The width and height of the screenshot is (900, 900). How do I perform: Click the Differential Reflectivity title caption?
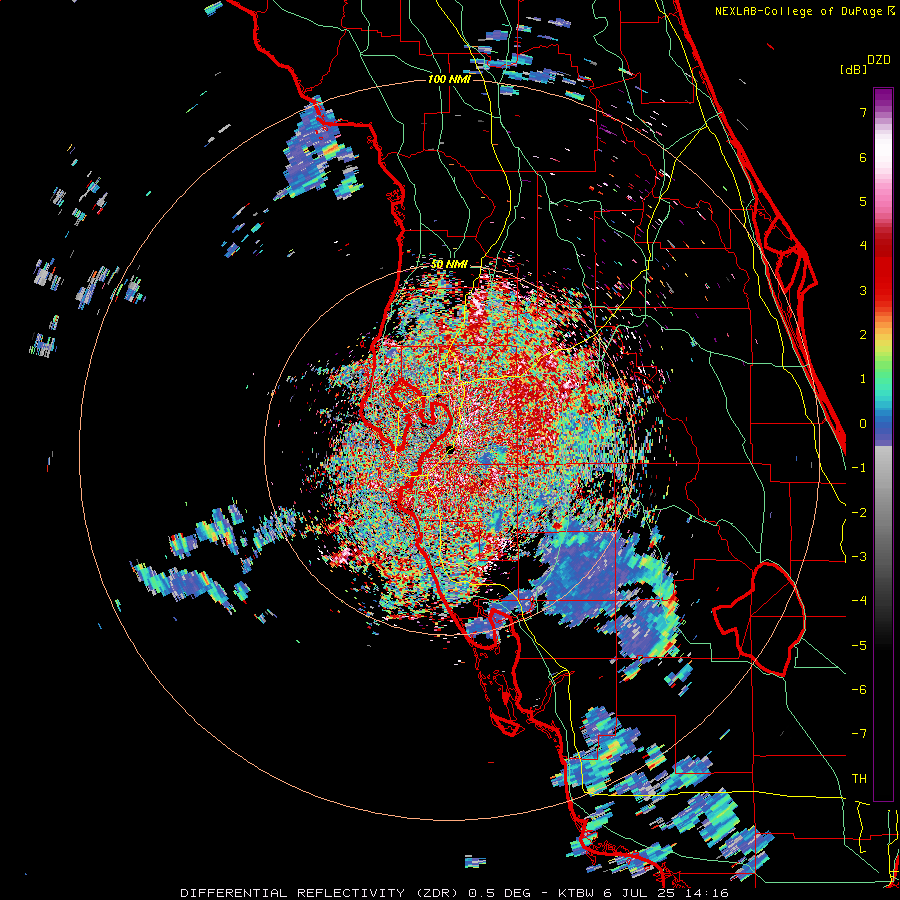coord(455,893)
